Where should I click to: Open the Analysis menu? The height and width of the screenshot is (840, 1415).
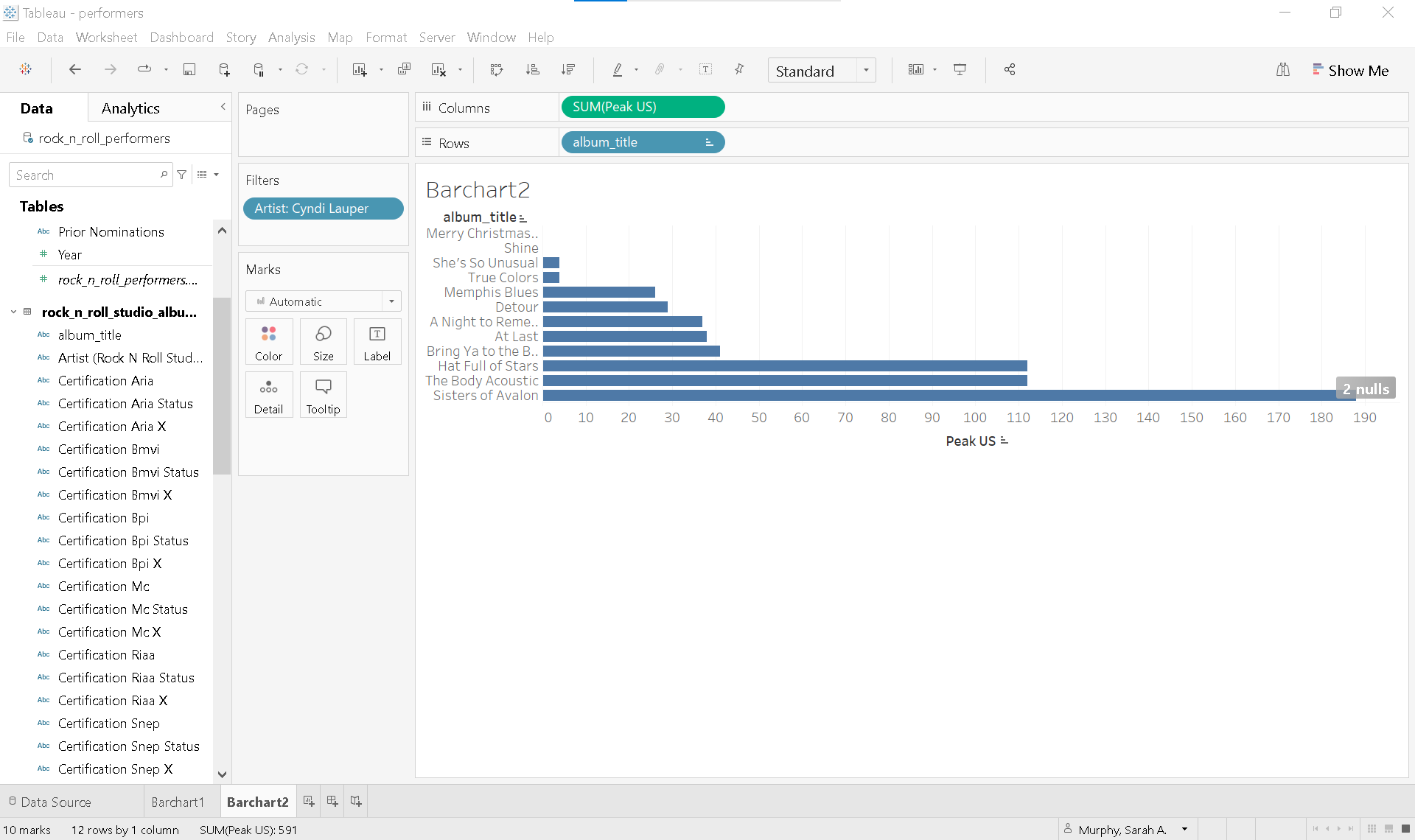[291, 38]
